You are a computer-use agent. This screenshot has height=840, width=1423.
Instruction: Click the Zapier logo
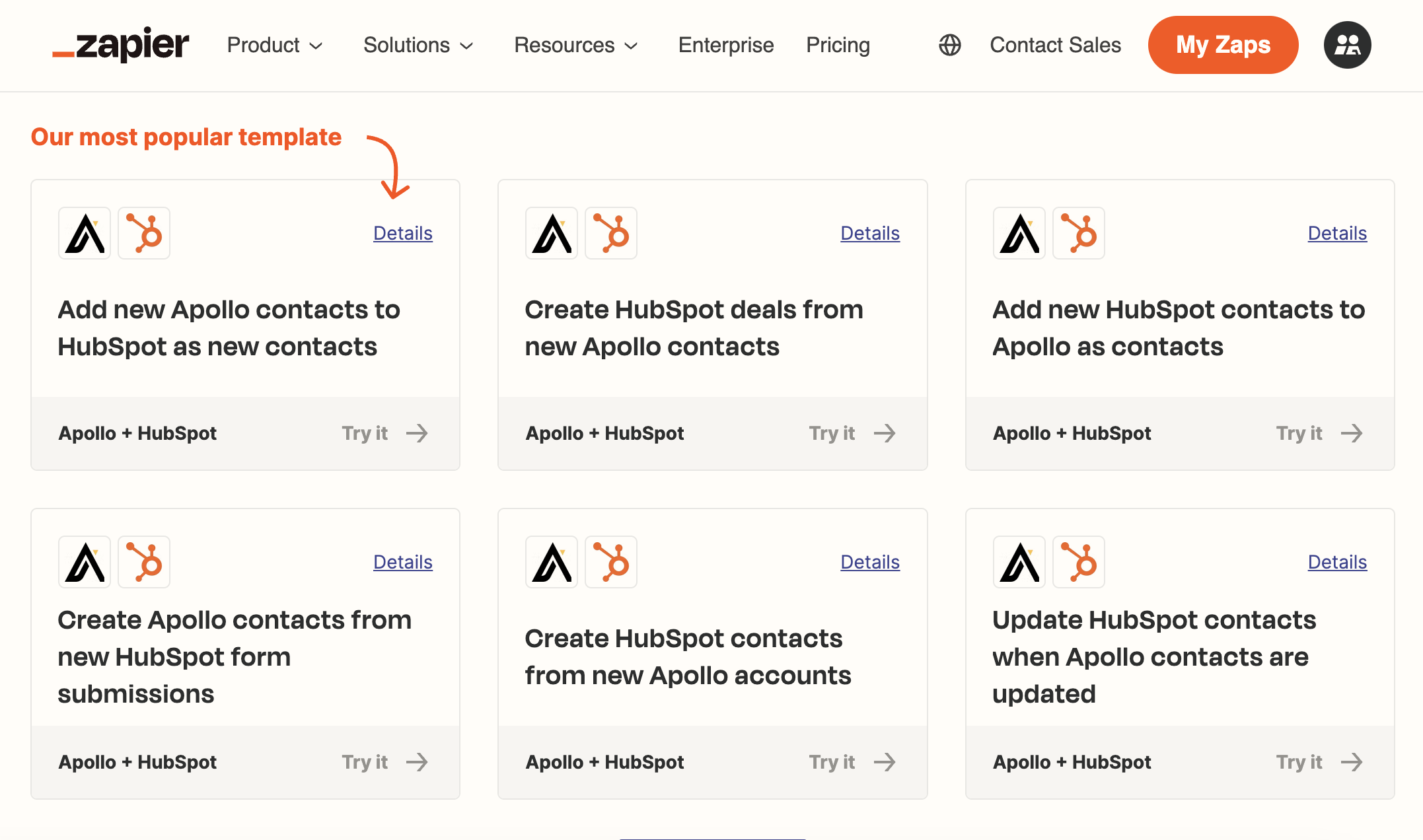121,44
